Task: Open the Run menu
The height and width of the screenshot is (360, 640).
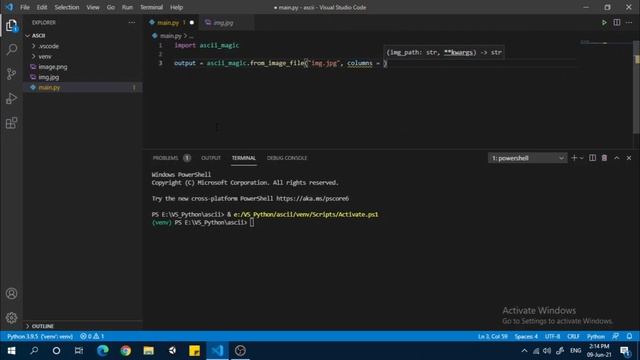Action: pyautogui.click(x=127, y=7)
